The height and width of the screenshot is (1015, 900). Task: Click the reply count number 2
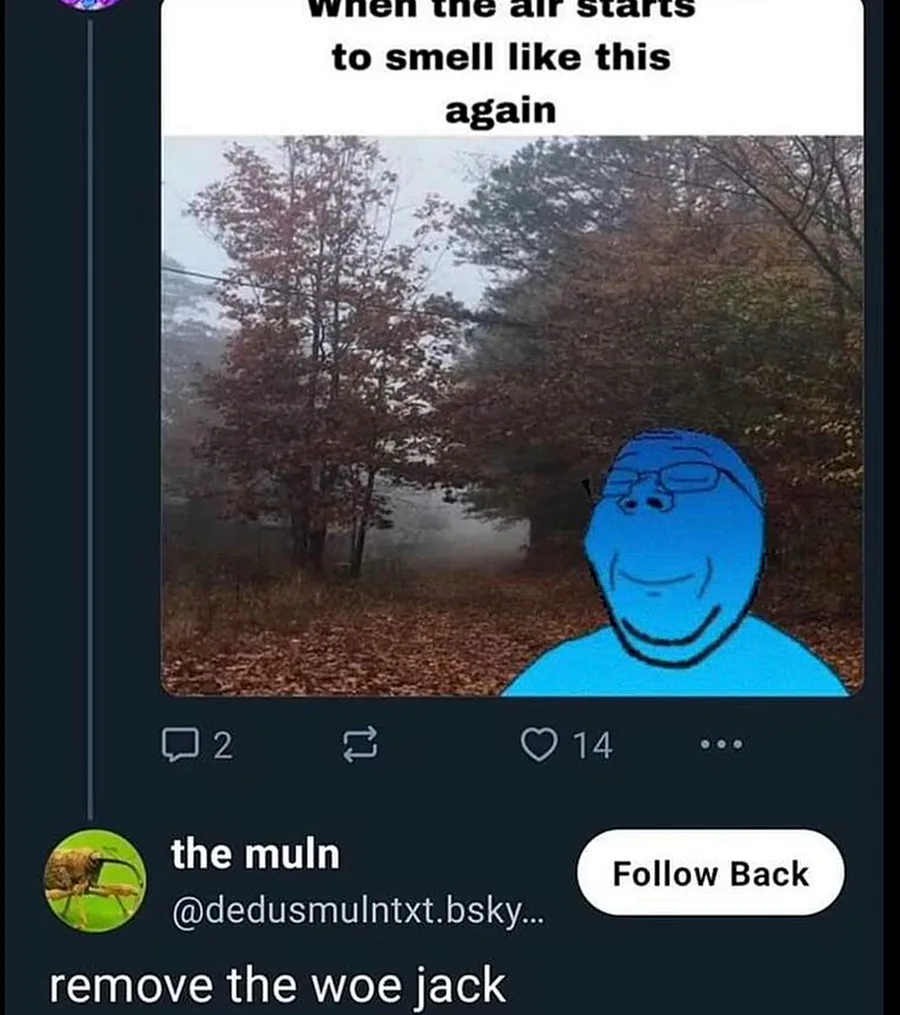223,745
